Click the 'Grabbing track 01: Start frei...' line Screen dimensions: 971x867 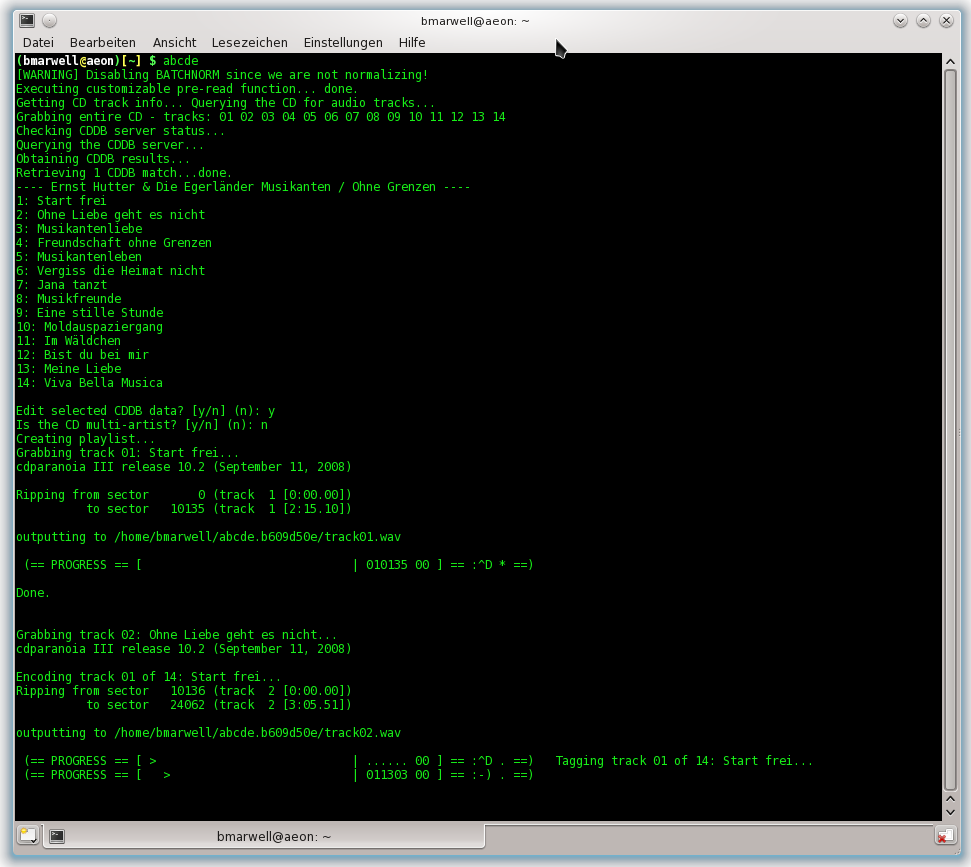[128, 453]
